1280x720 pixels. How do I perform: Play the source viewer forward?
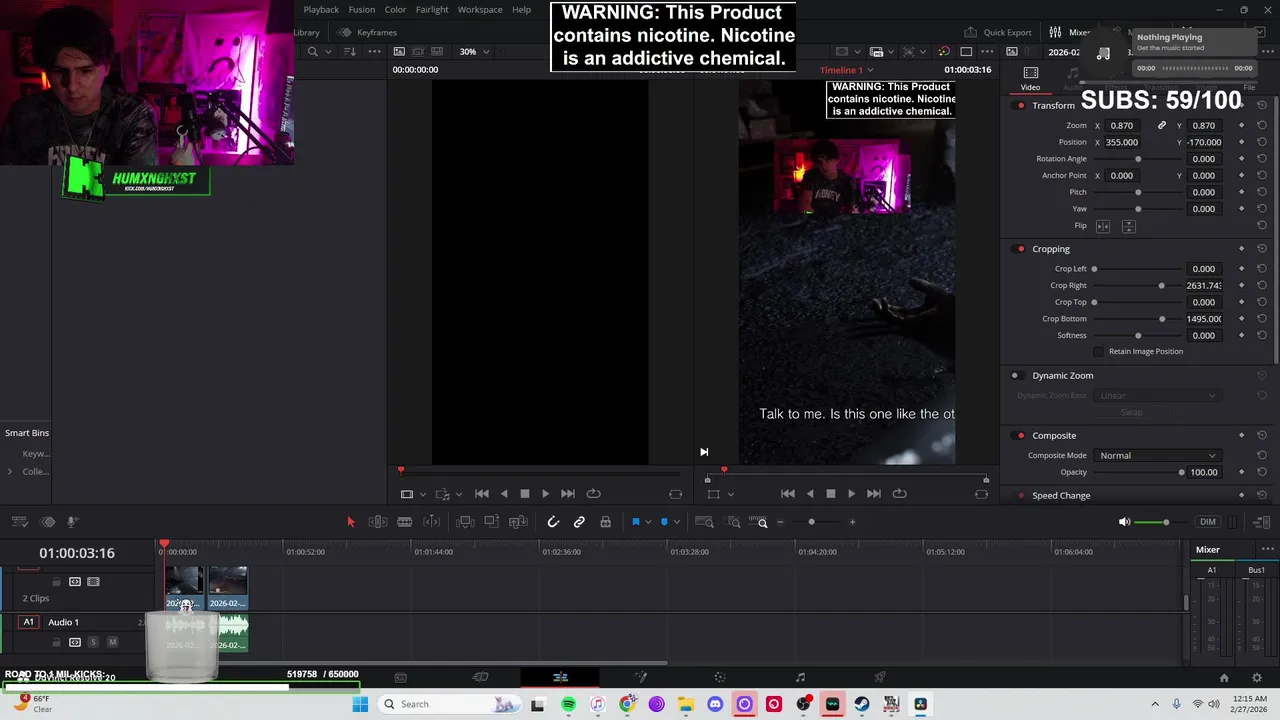545,494
